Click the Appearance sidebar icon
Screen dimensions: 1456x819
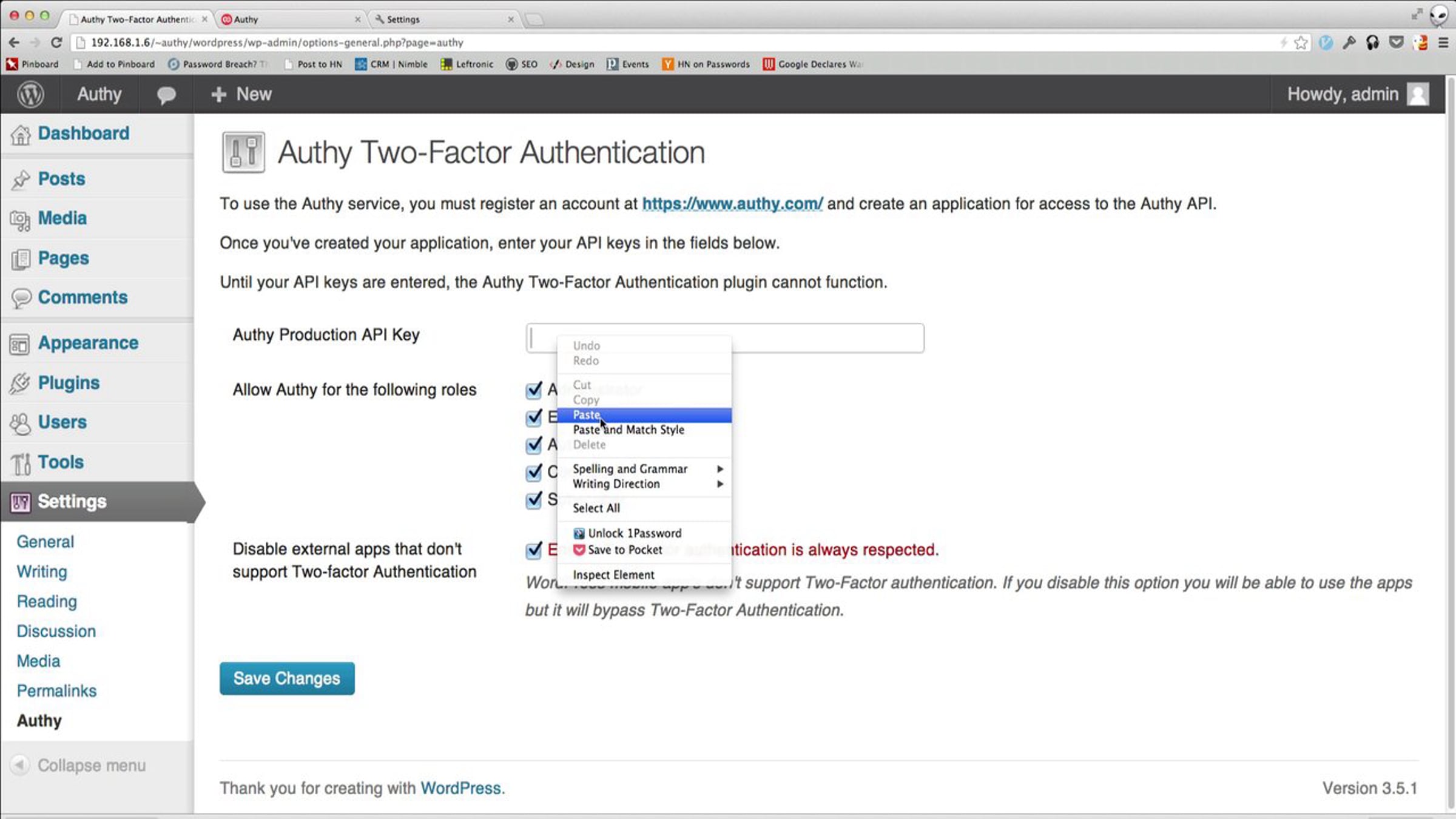[19, 344]
